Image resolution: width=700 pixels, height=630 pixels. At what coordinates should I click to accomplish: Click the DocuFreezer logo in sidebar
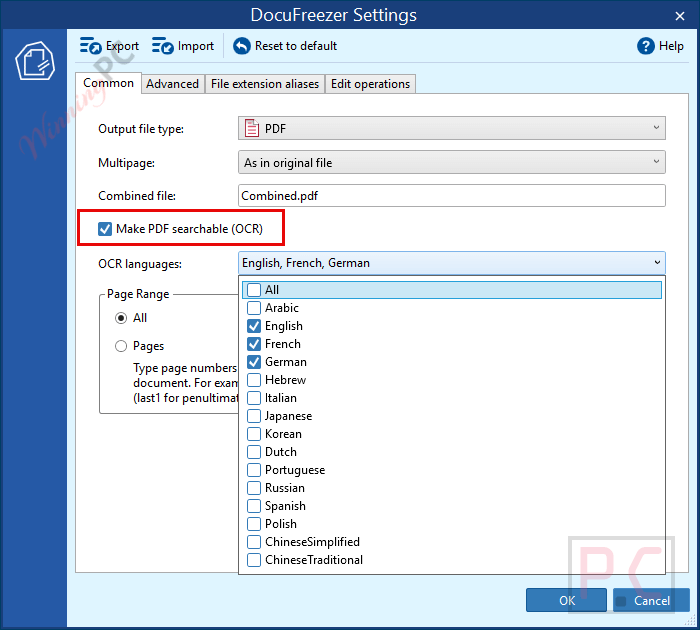35,61
